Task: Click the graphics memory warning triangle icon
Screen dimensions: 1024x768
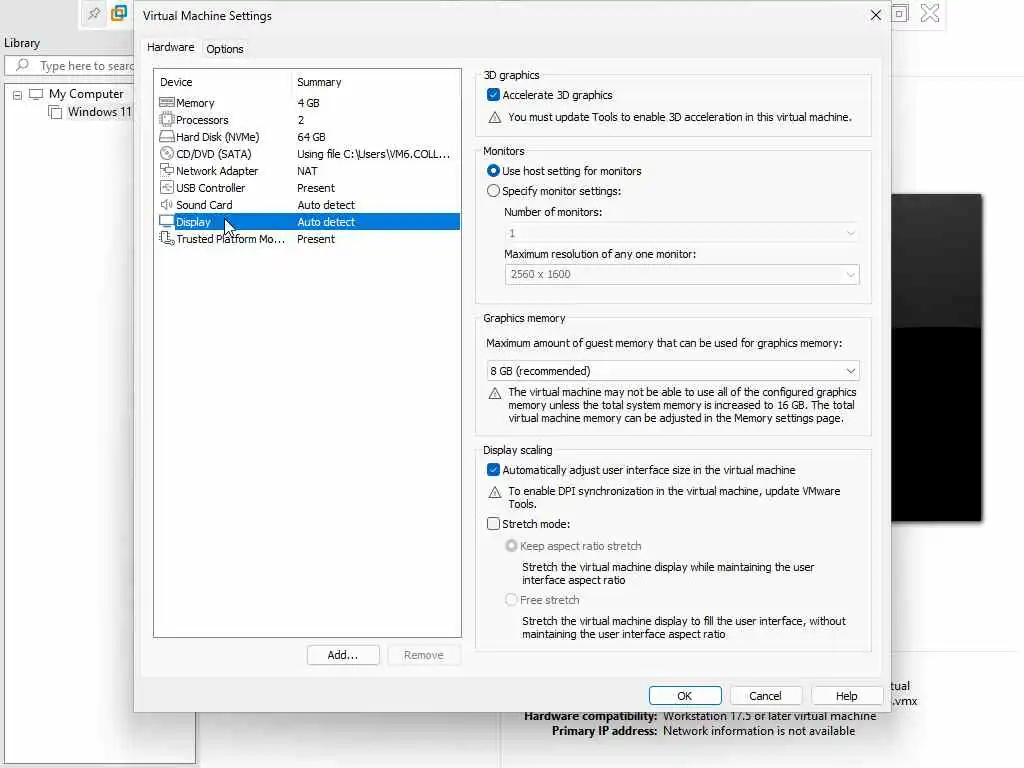Action: [x=494, y=393]
